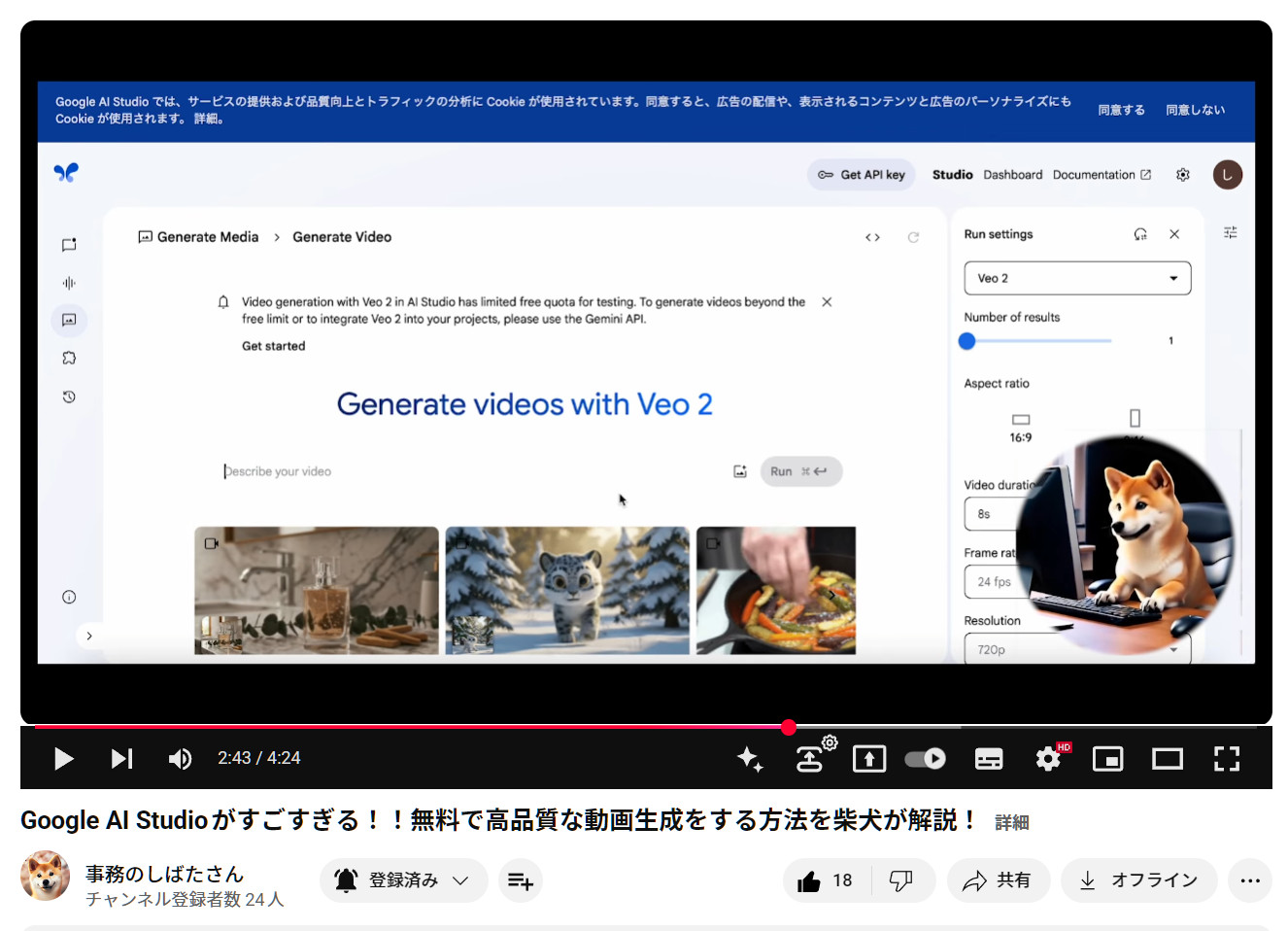1288x931 pixels.
Task: Click 同意する in the cookie banner
Action: 1121,110
